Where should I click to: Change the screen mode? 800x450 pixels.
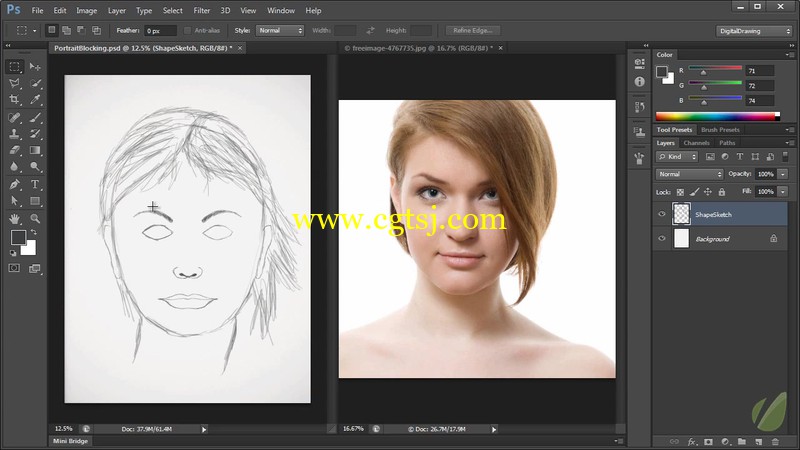click(35, 268)
